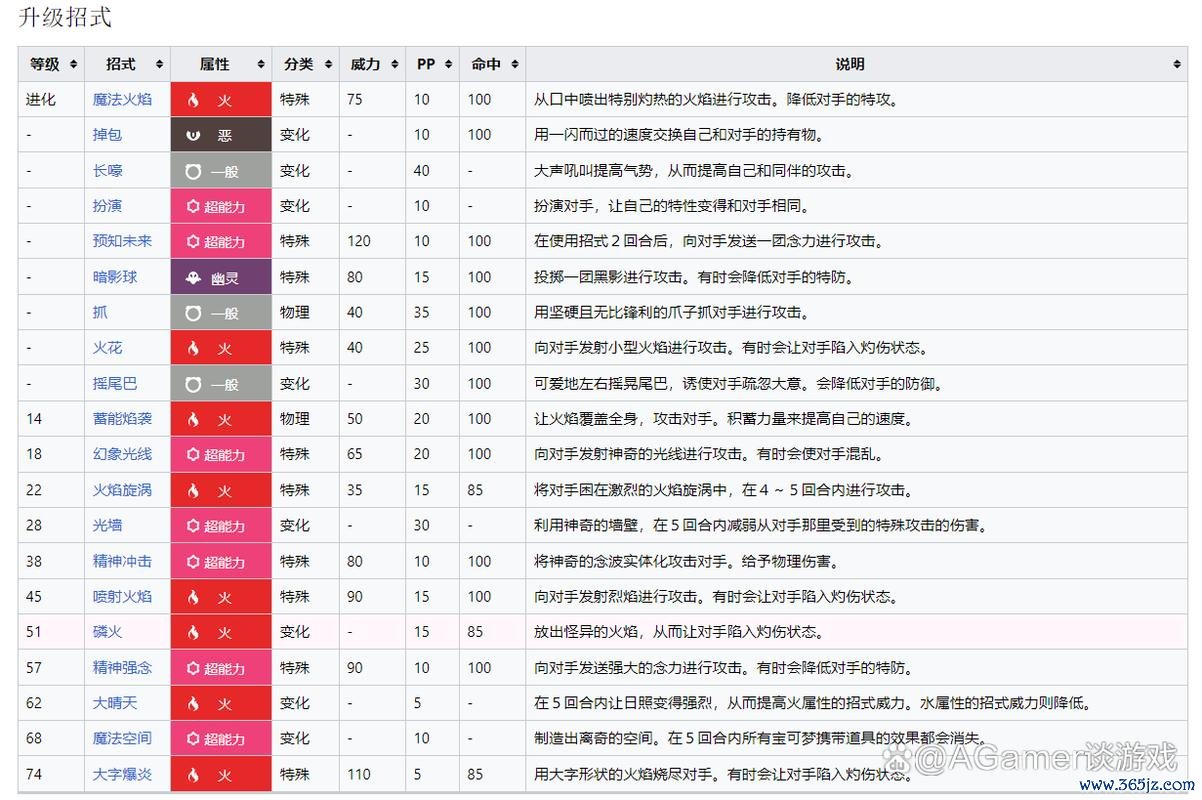Screen dimensions: 1202x800
Task: Sort table by 分类 column arrows
Action: pyautogui.click(x=329, y=64)
